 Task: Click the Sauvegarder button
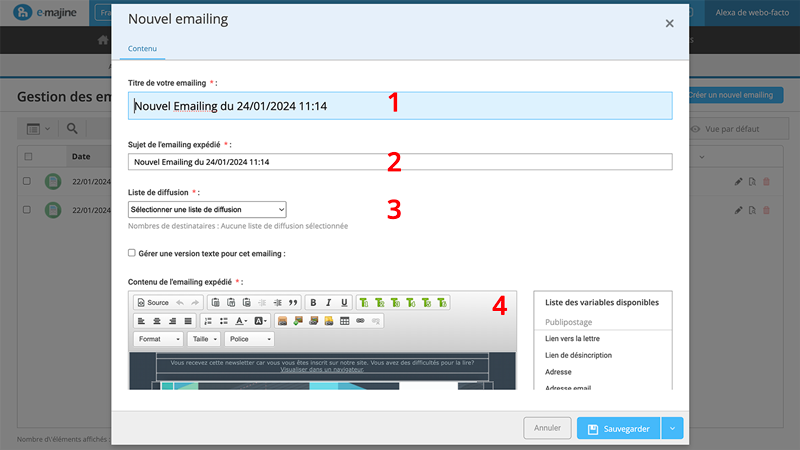pos(618,429)
